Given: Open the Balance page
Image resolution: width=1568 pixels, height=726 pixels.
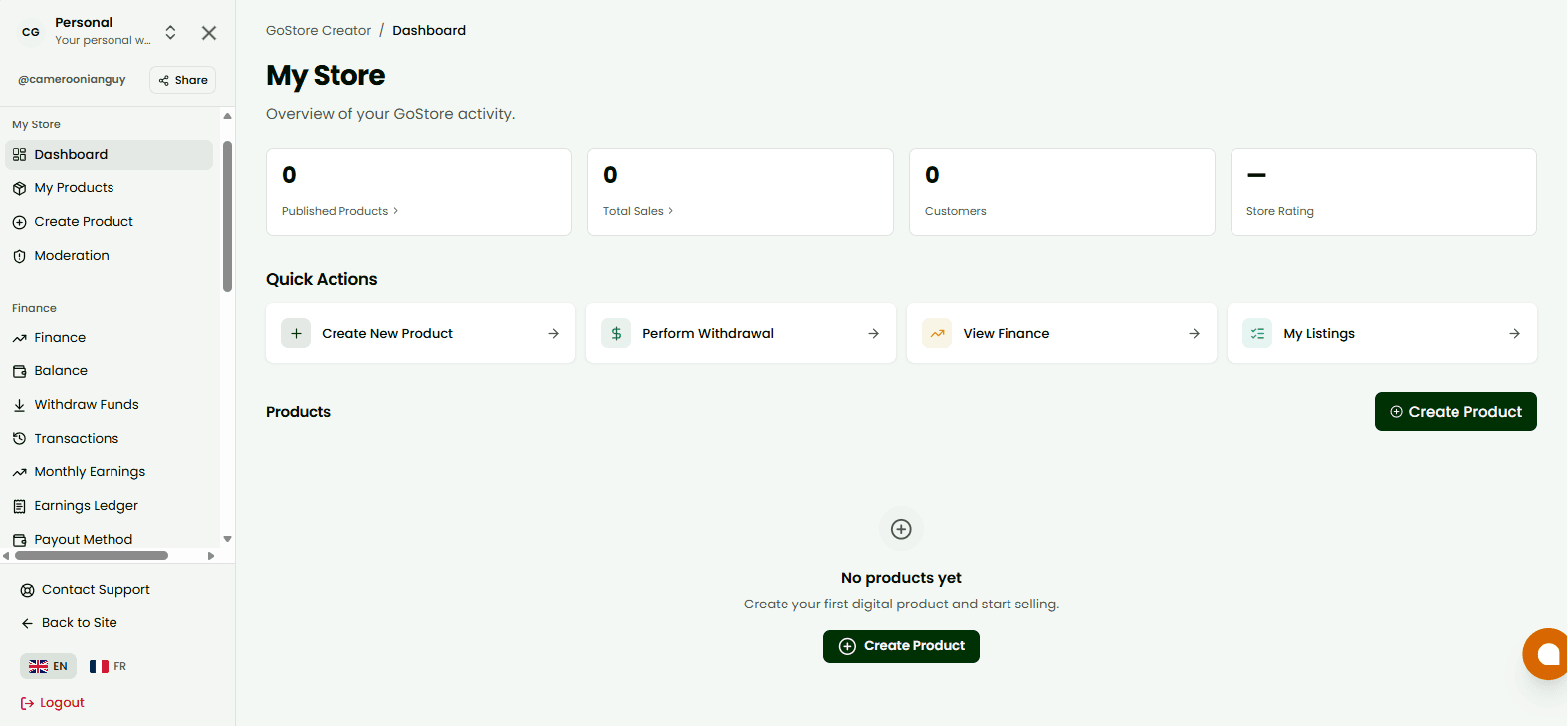Looking at the screenshot, I should [x=109, y=371].
